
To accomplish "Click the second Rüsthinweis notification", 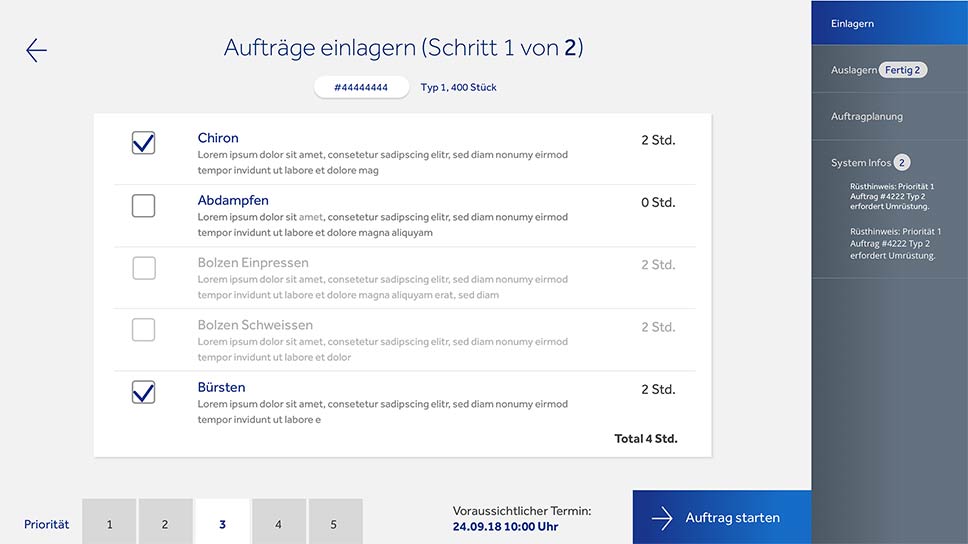I will point(895,243).
